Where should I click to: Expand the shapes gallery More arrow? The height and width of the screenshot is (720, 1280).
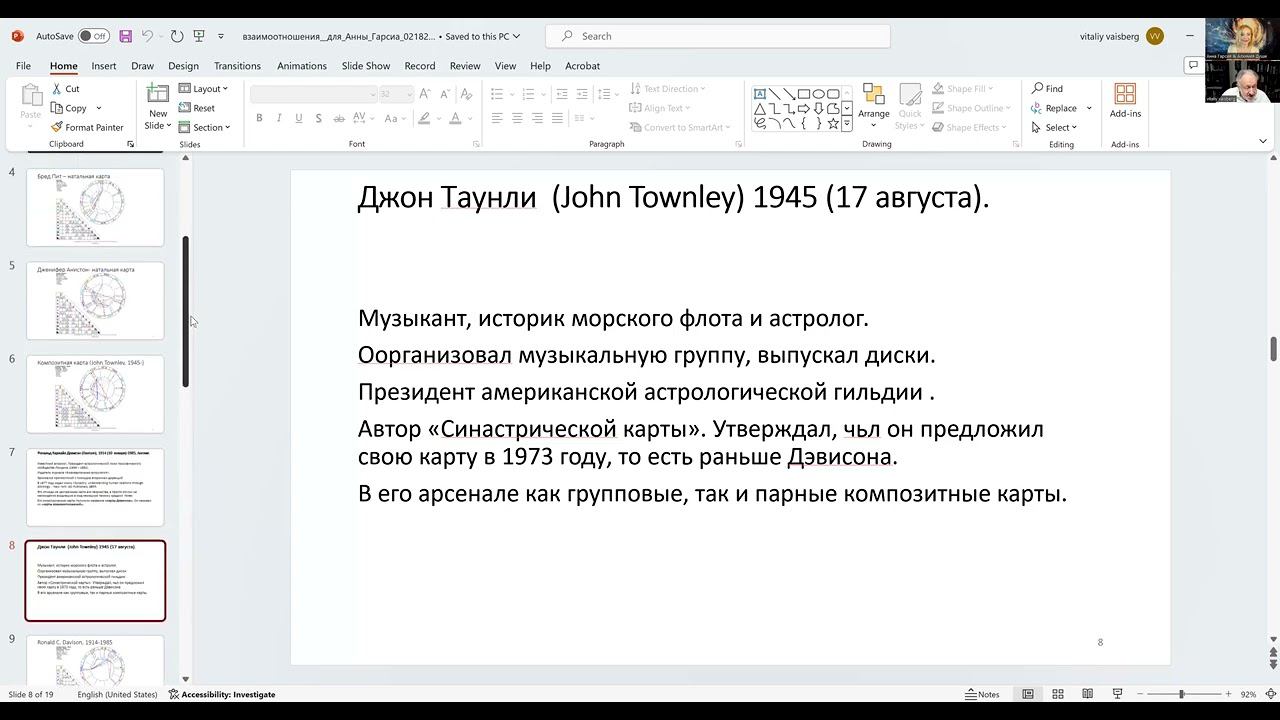847,124
